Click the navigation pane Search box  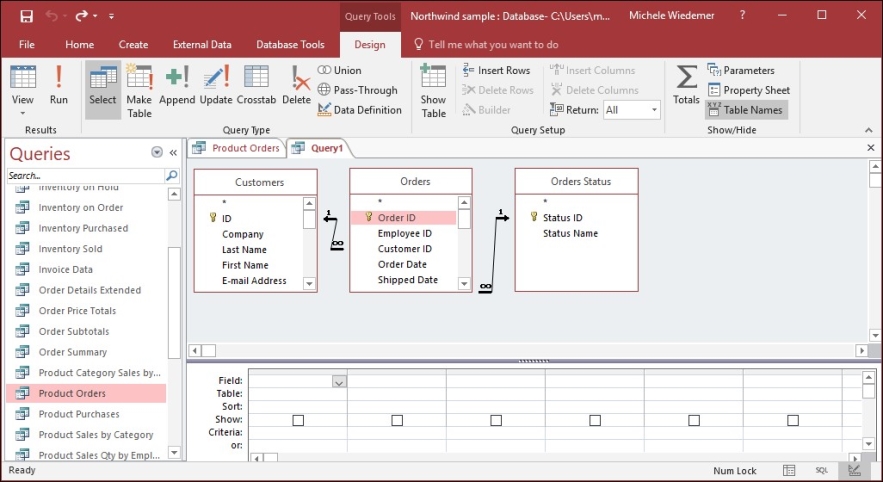point(85,176)
